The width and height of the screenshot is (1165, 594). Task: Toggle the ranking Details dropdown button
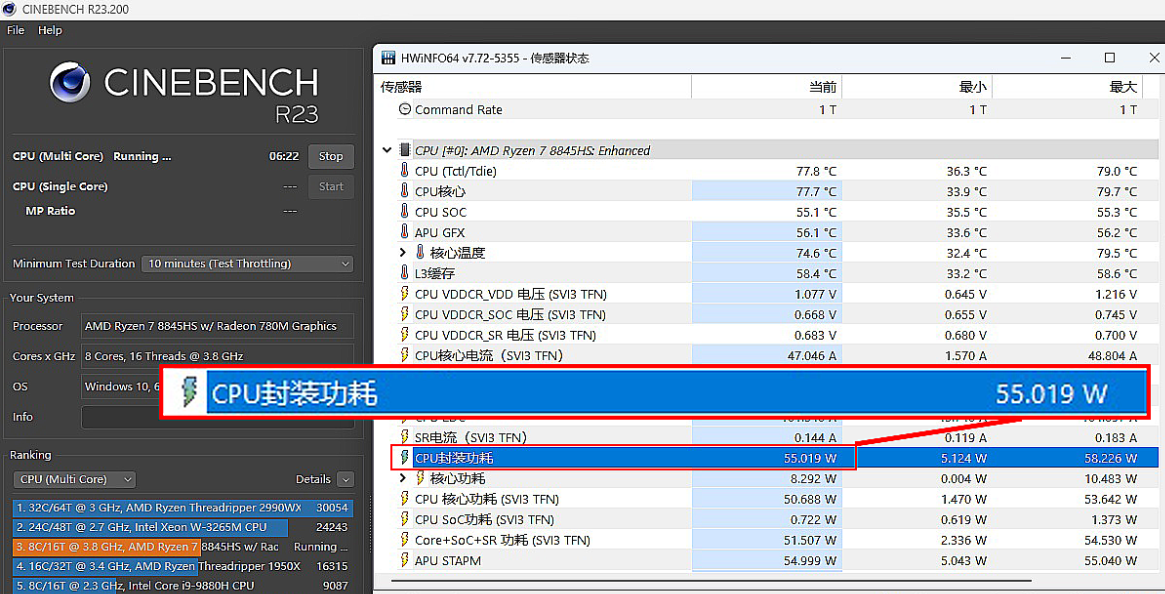tap(345, 480)
